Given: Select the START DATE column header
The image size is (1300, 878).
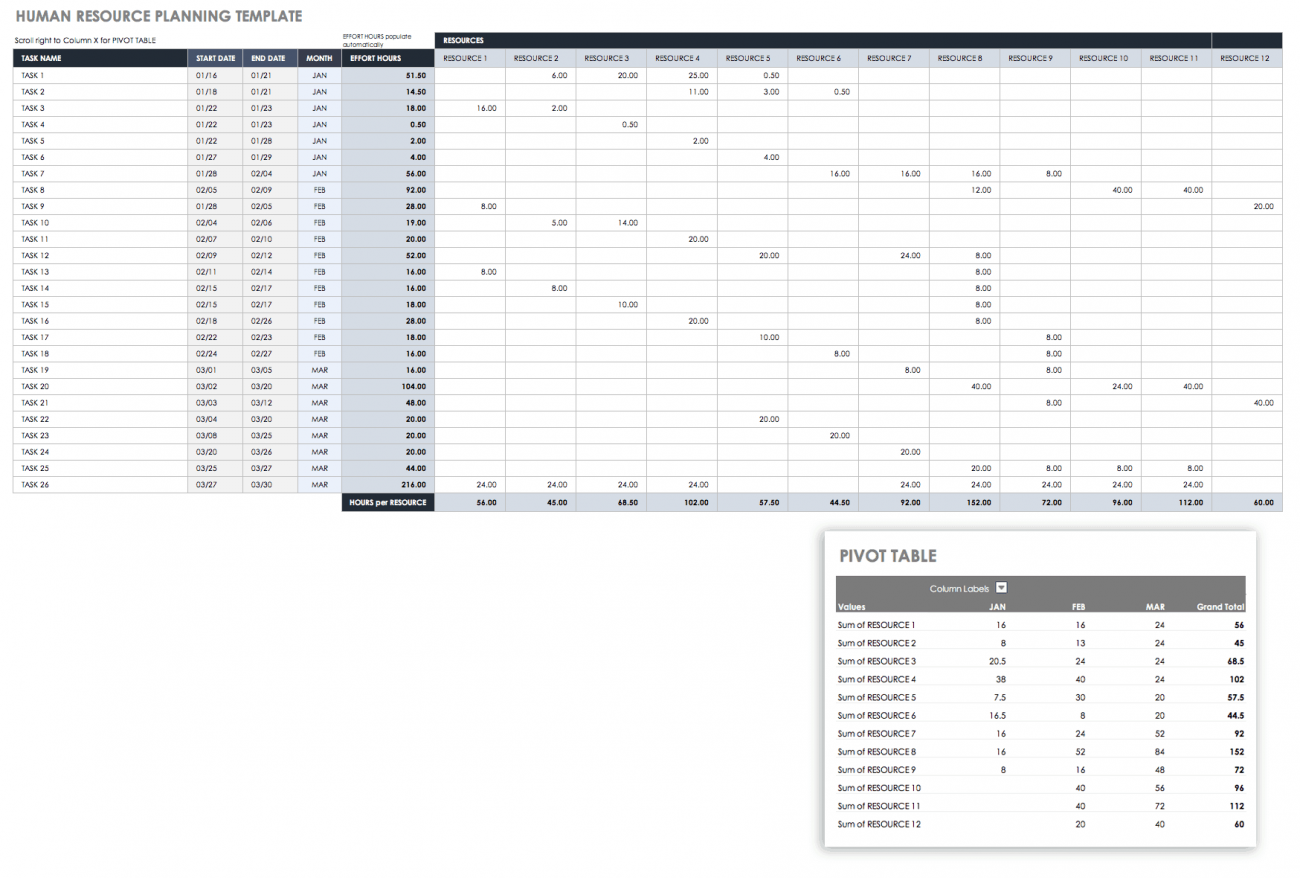Looking at the screenshot, I should point(215,58).
